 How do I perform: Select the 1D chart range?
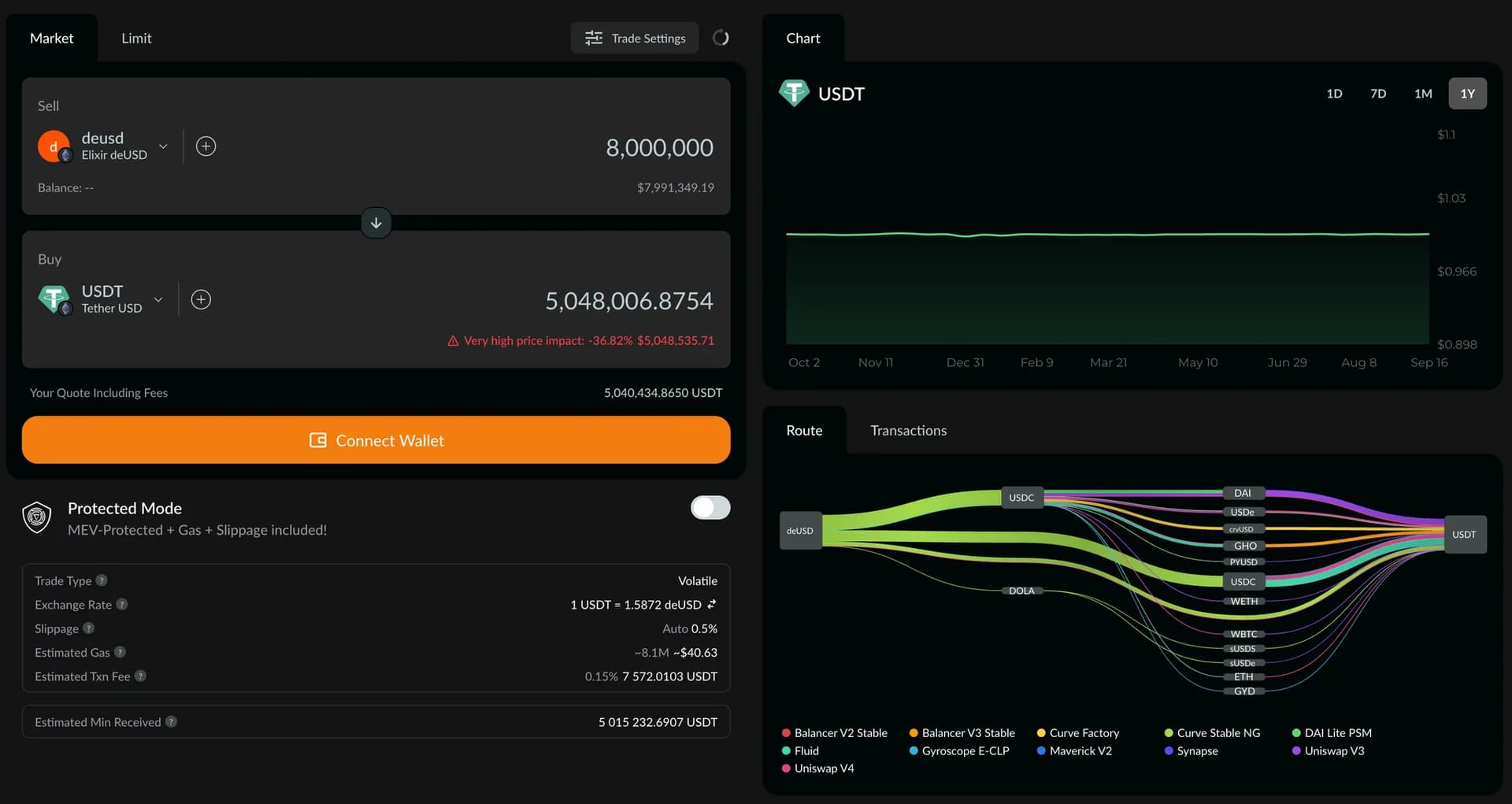pos(1334,94)
